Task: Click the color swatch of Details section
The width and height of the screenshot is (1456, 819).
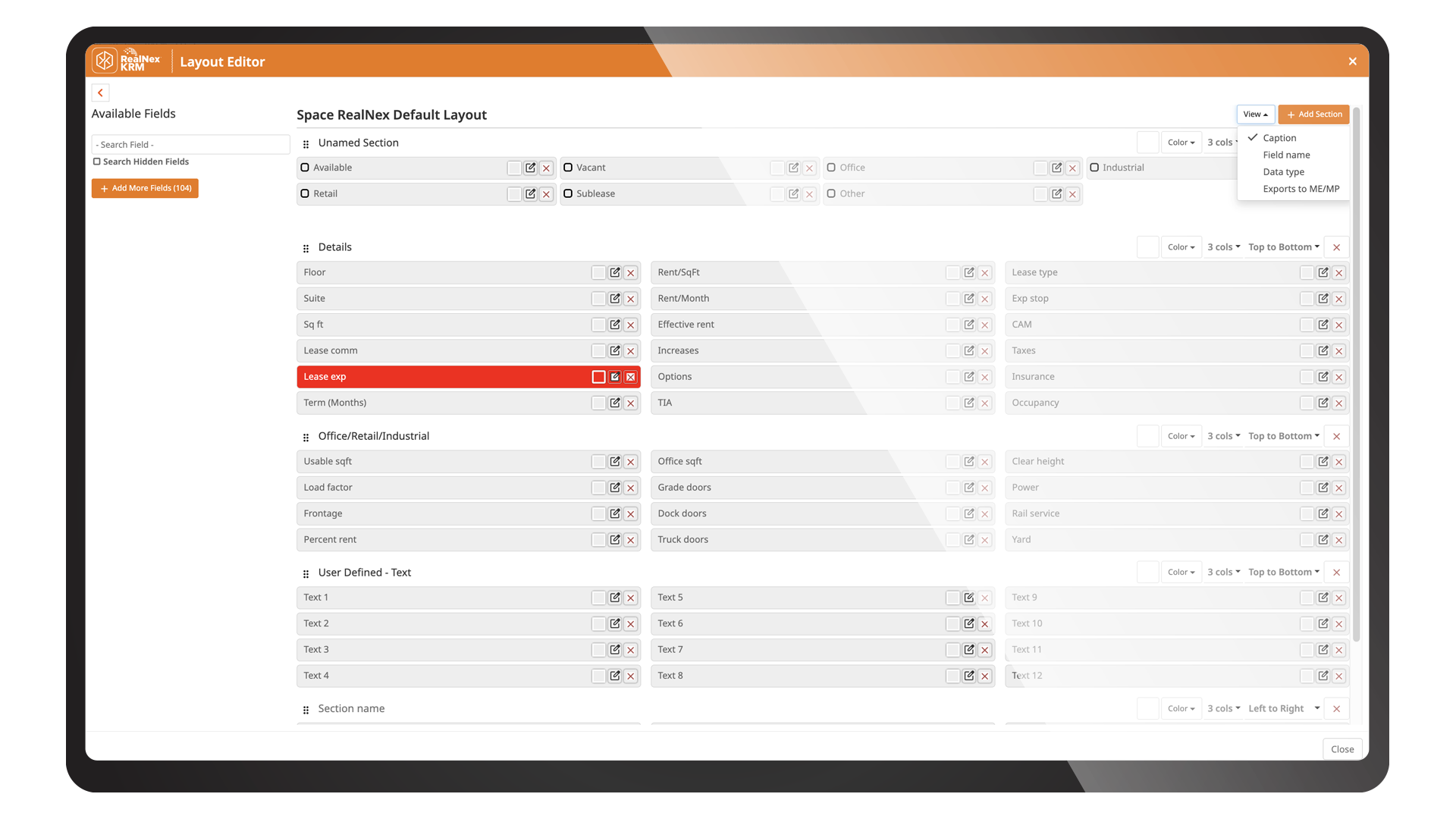Action: pos(1147,247)
